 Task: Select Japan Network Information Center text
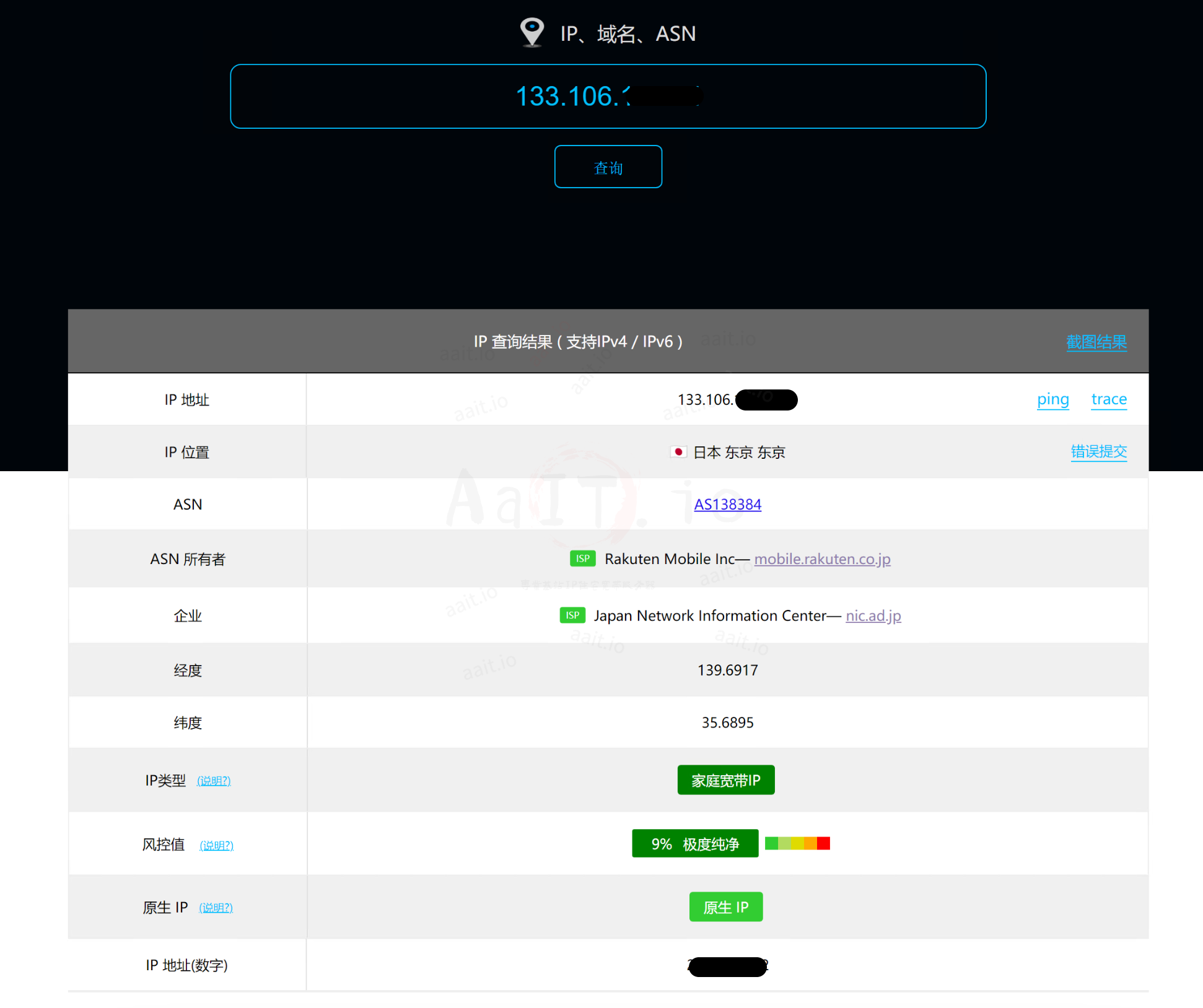click(x=710, y=616)
